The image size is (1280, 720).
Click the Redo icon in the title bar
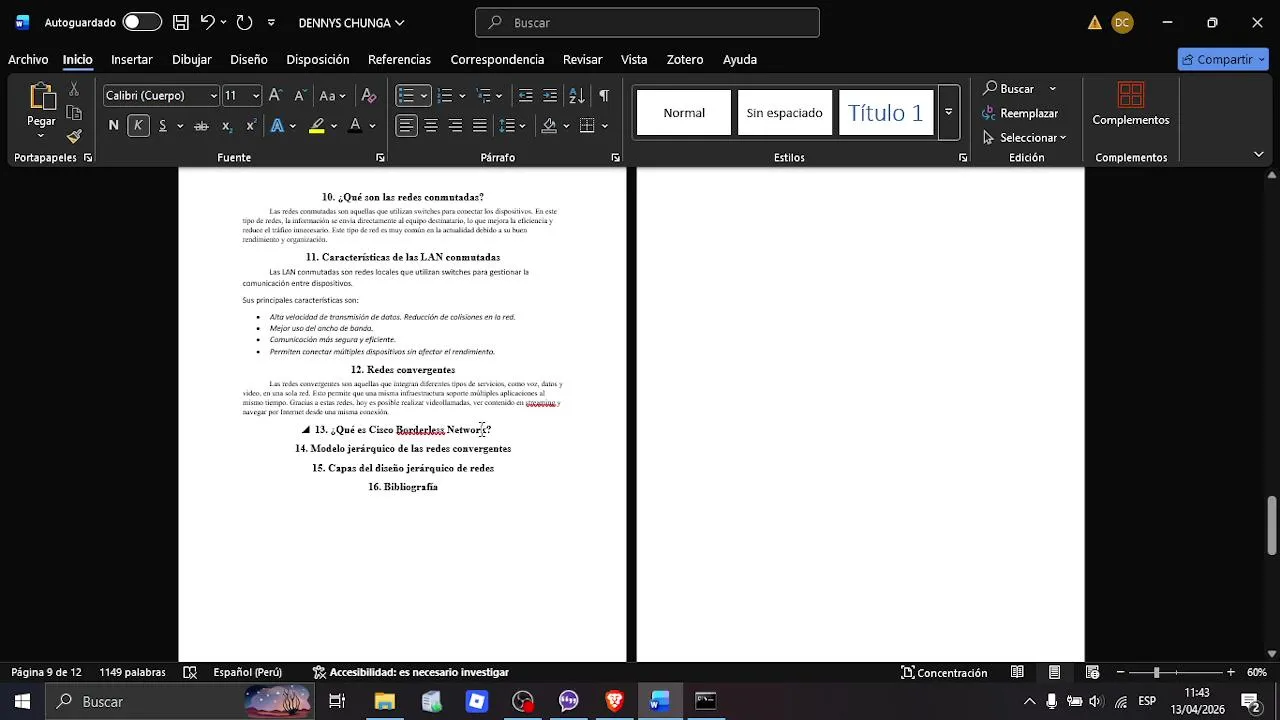point(244,22)
